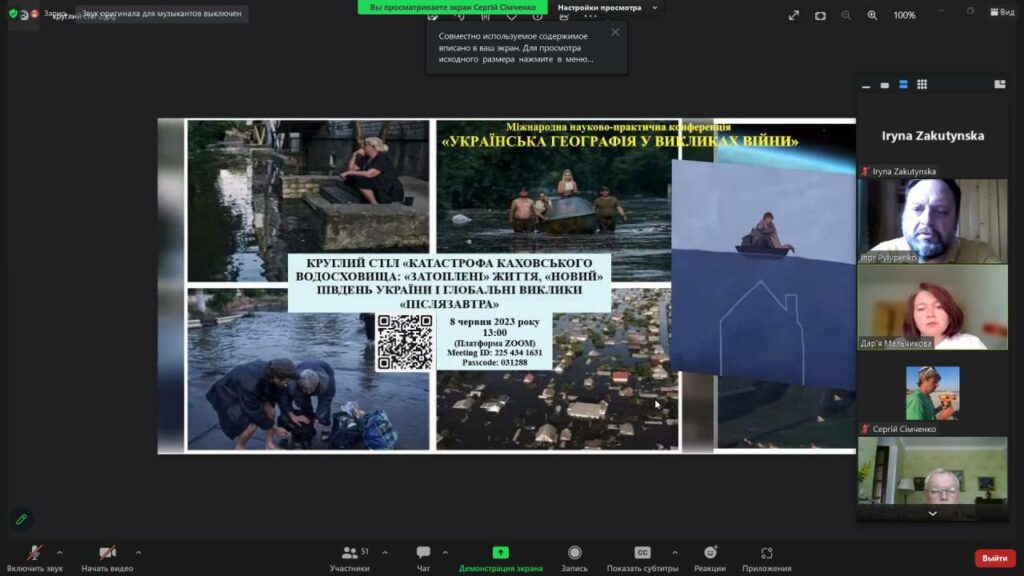Open the Чат chat icon
Image resolution: width=1024 pixels, height=576 pixels.
(423, 552)
